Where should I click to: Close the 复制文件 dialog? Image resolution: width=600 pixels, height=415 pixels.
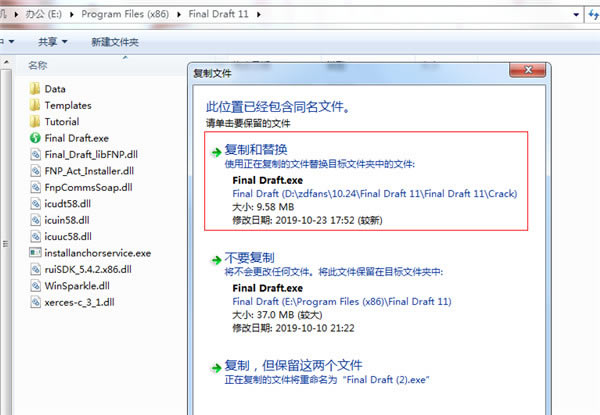pos(529,70)
